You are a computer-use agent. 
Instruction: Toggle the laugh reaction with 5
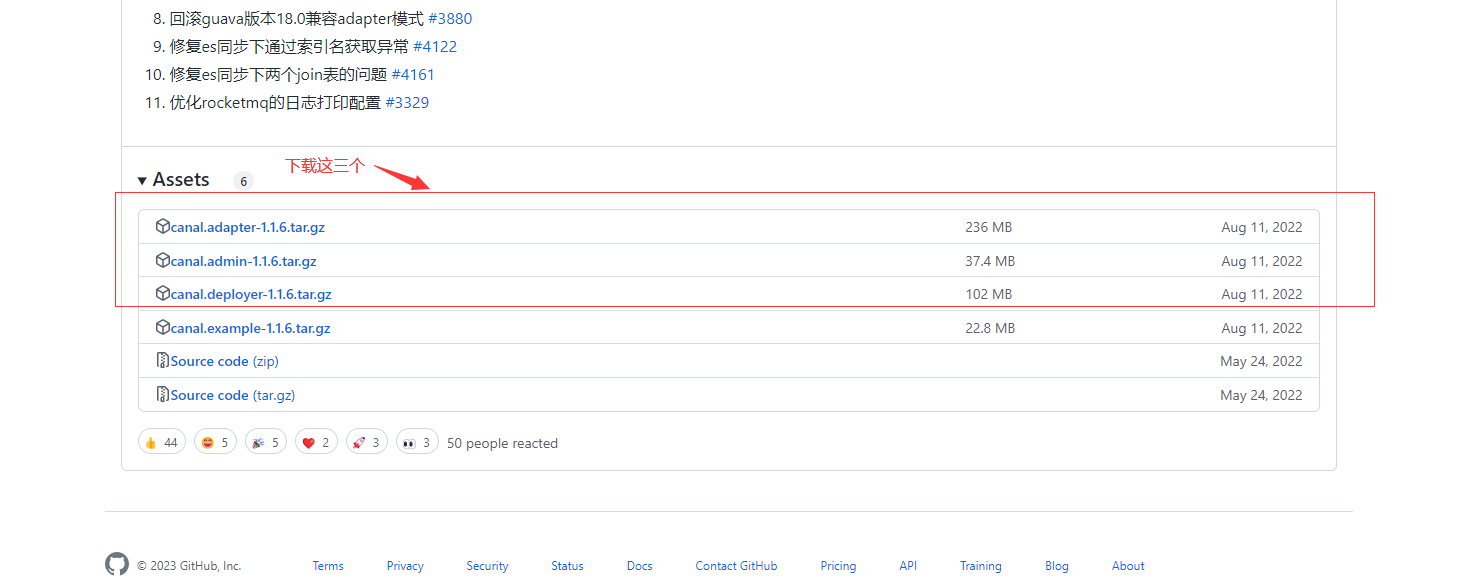pos(214,442)
